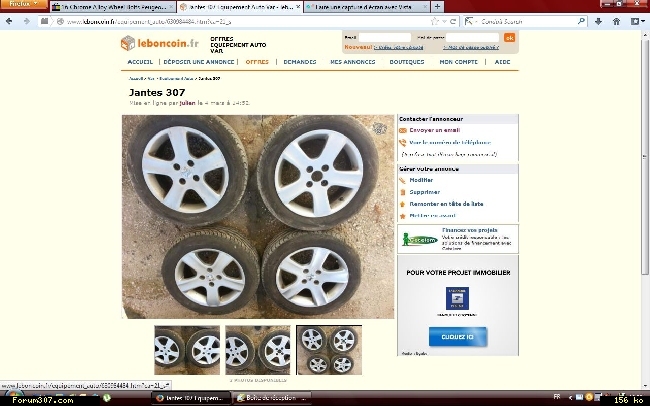Switch to the Jantes 307 Firefox taskbar button
The image size is (650, 406).
[x=191, y=398]
